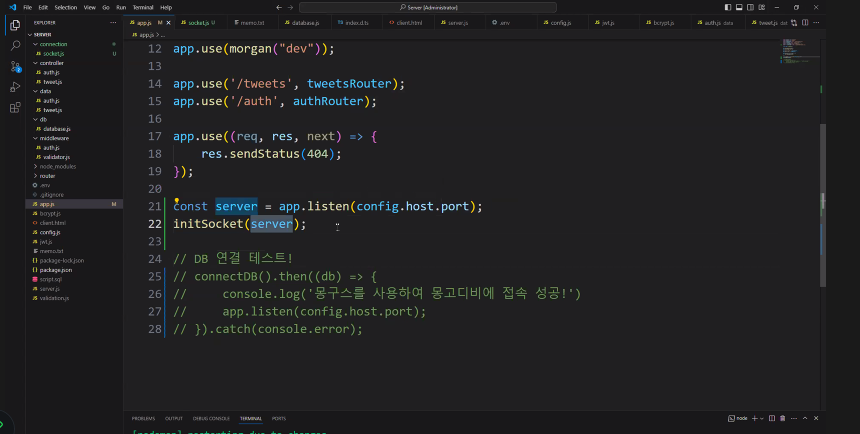Go back with the navigation arrow
The height and width of the screenshot is (434, 860).
tap(279, 7)
